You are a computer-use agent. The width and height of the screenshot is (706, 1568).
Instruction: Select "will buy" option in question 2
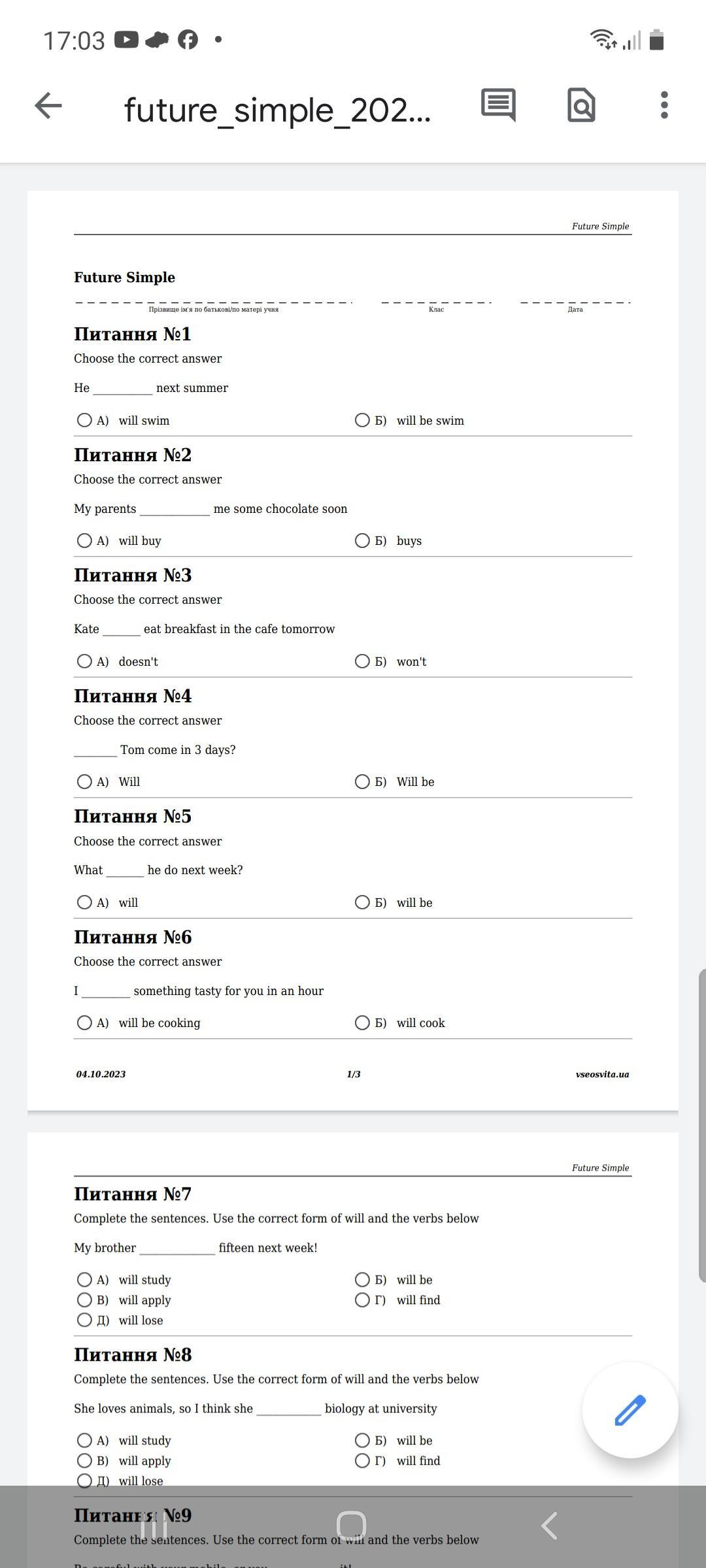(x=84, y=540)
